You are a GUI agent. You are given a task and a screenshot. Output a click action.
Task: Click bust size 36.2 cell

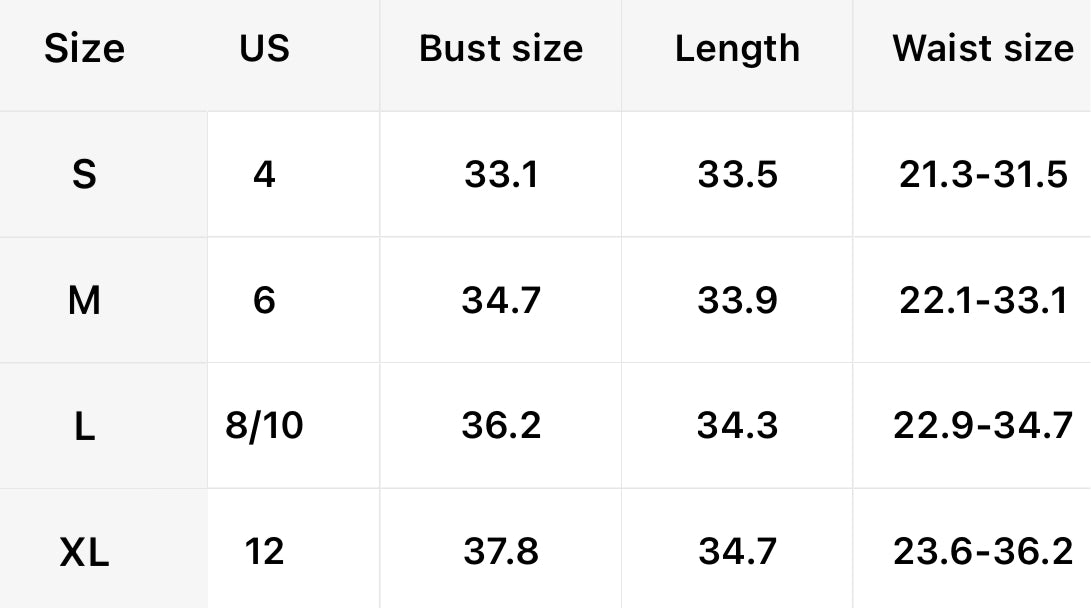500,426
